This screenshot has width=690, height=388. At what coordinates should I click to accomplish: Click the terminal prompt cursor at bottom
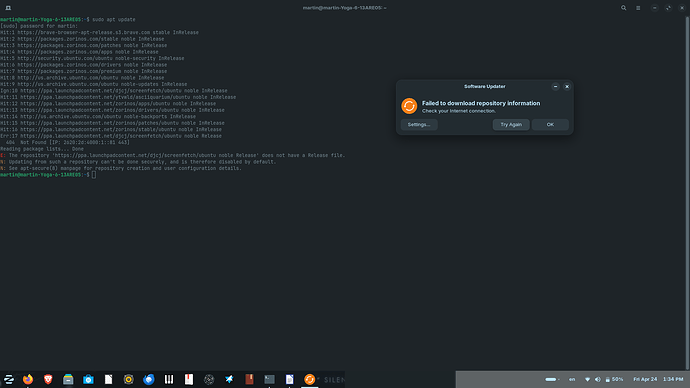pyautogui.click(x=94, y=175)
